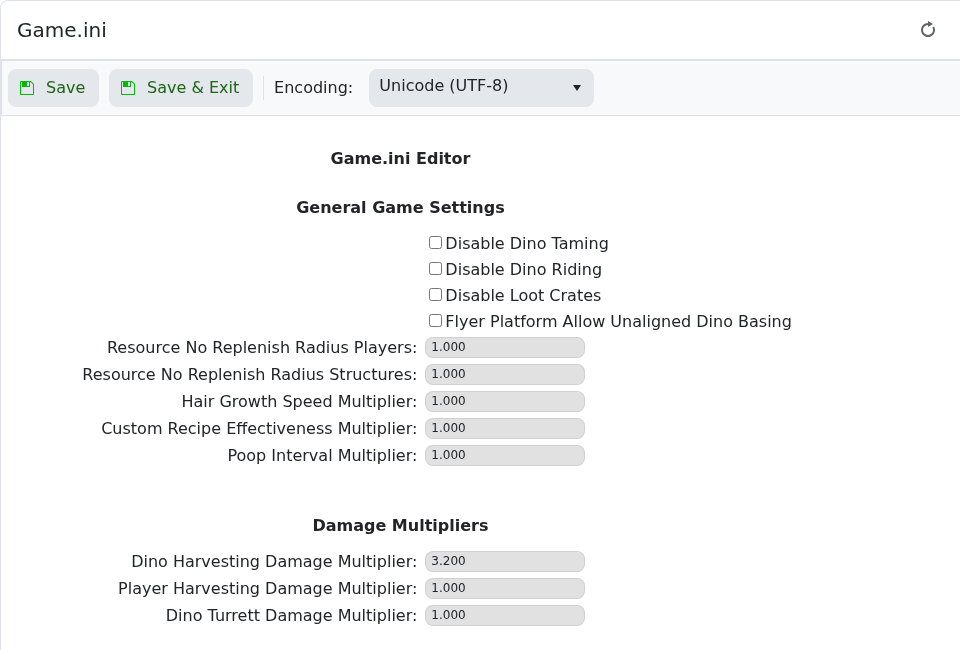The image size is (960, 650).
Task: Click the Poop Interval Multiplier input
Action: click(x=504, y=455)
